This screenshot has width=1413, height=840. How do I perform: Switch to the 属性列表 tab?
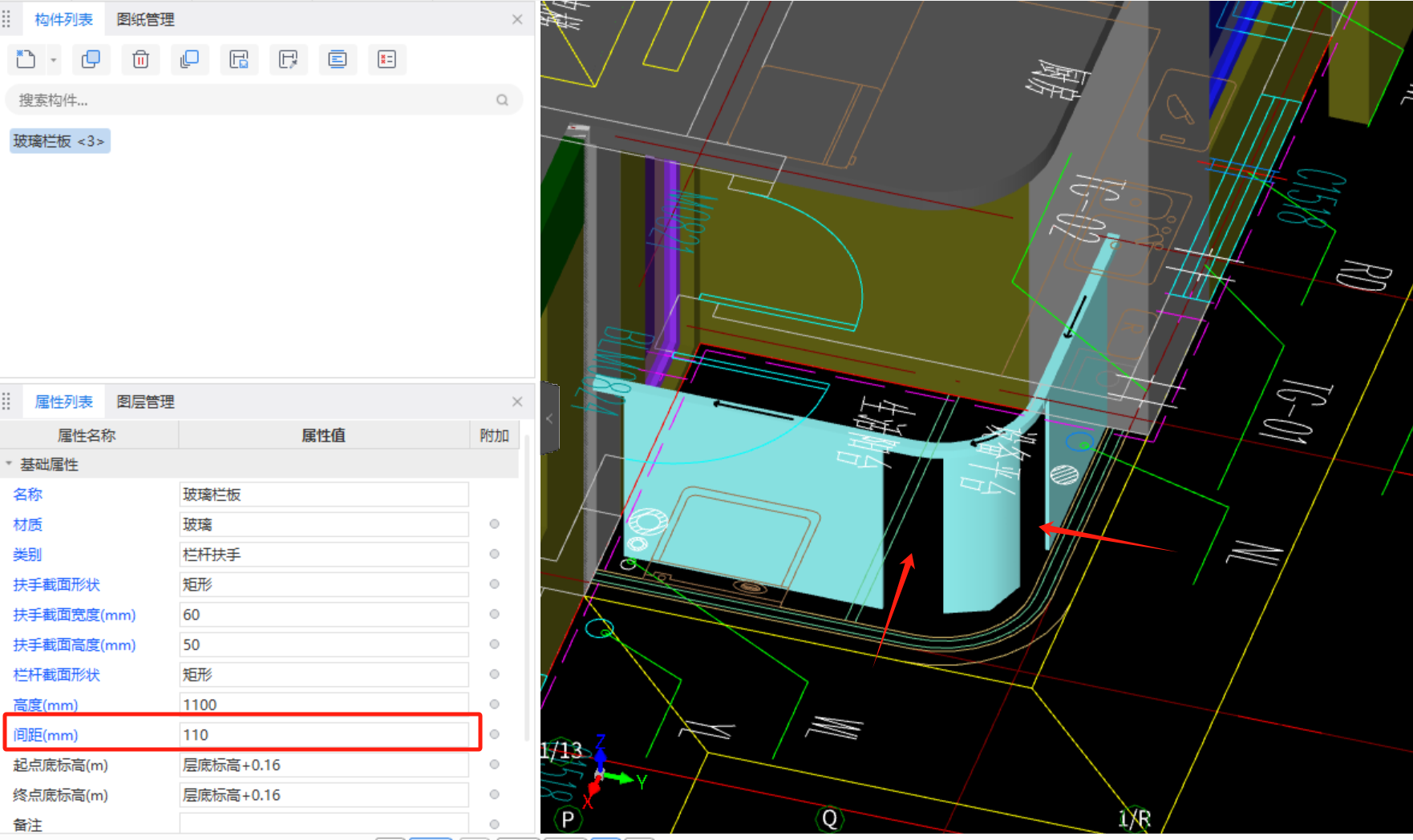pyautogui.click(x=64, y=402)
